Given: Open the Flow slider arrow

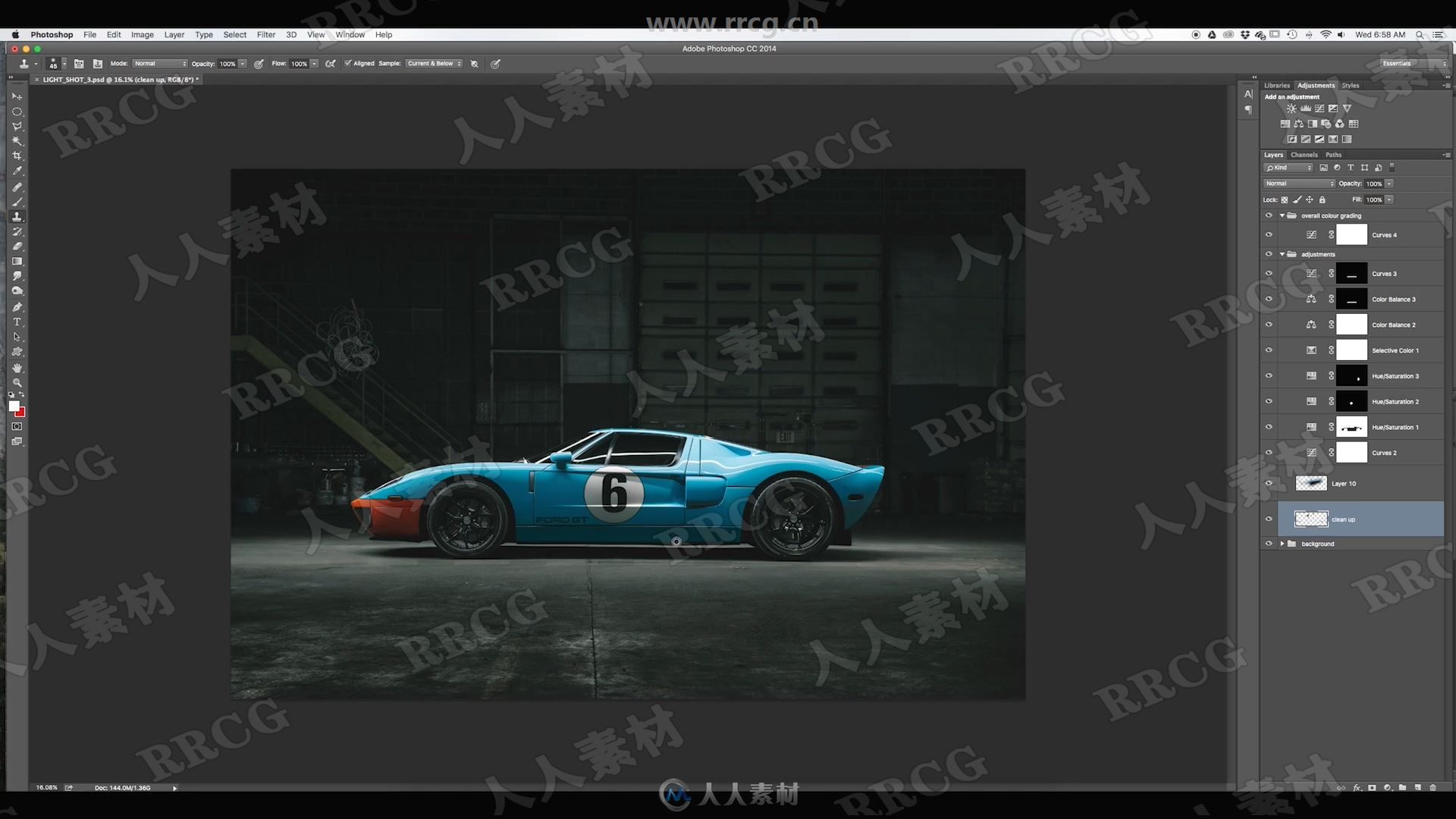Looking at the screenshot, I should [x=315, y=64].
